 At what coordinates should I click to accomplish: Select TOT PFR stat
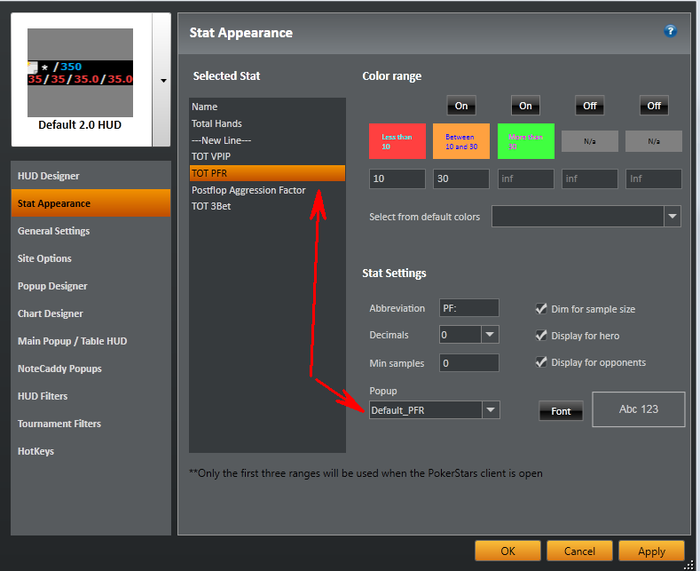pyautogui.click(x=267, y=173)
